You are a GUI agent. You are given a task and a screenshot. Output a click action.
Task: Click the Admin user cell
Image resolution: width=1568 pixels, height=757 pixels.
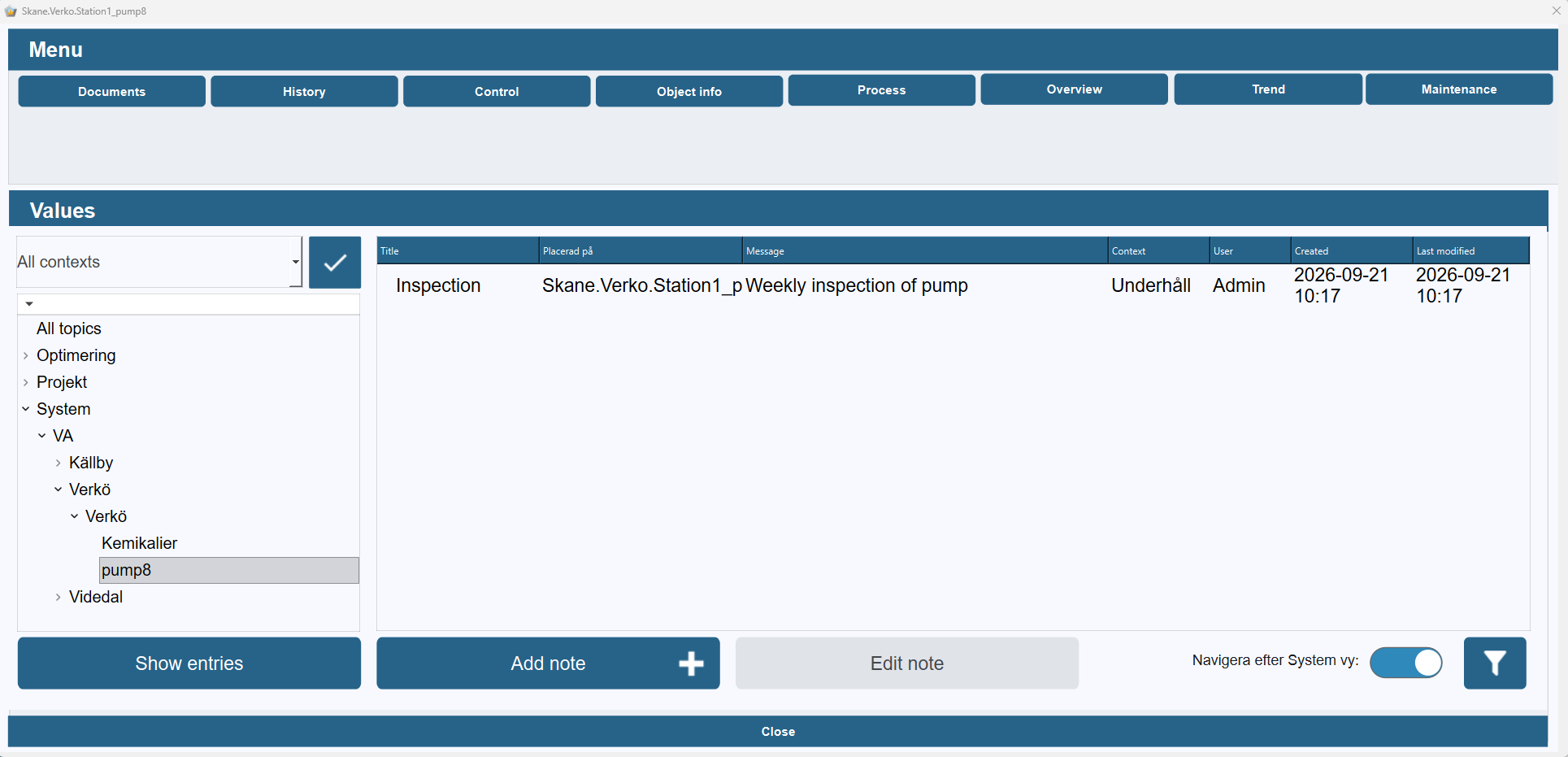pos(1239,285)
